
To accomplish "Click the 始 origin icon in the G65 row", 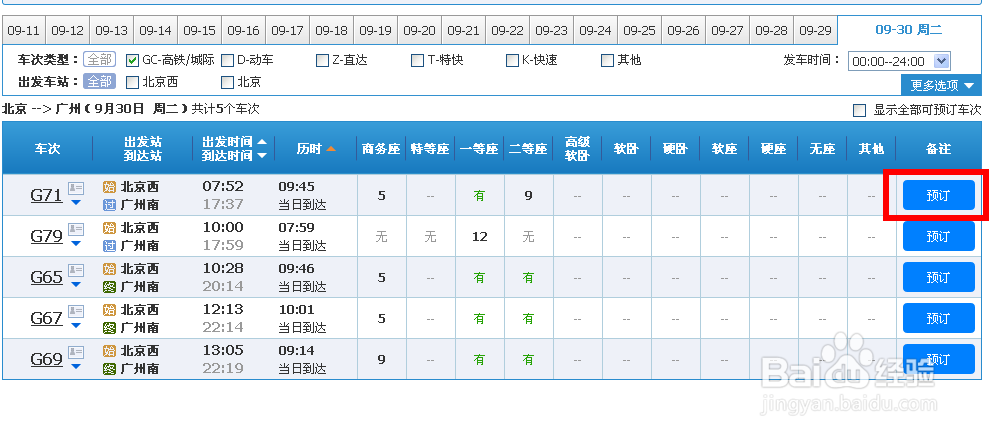I will coord(109,268).
